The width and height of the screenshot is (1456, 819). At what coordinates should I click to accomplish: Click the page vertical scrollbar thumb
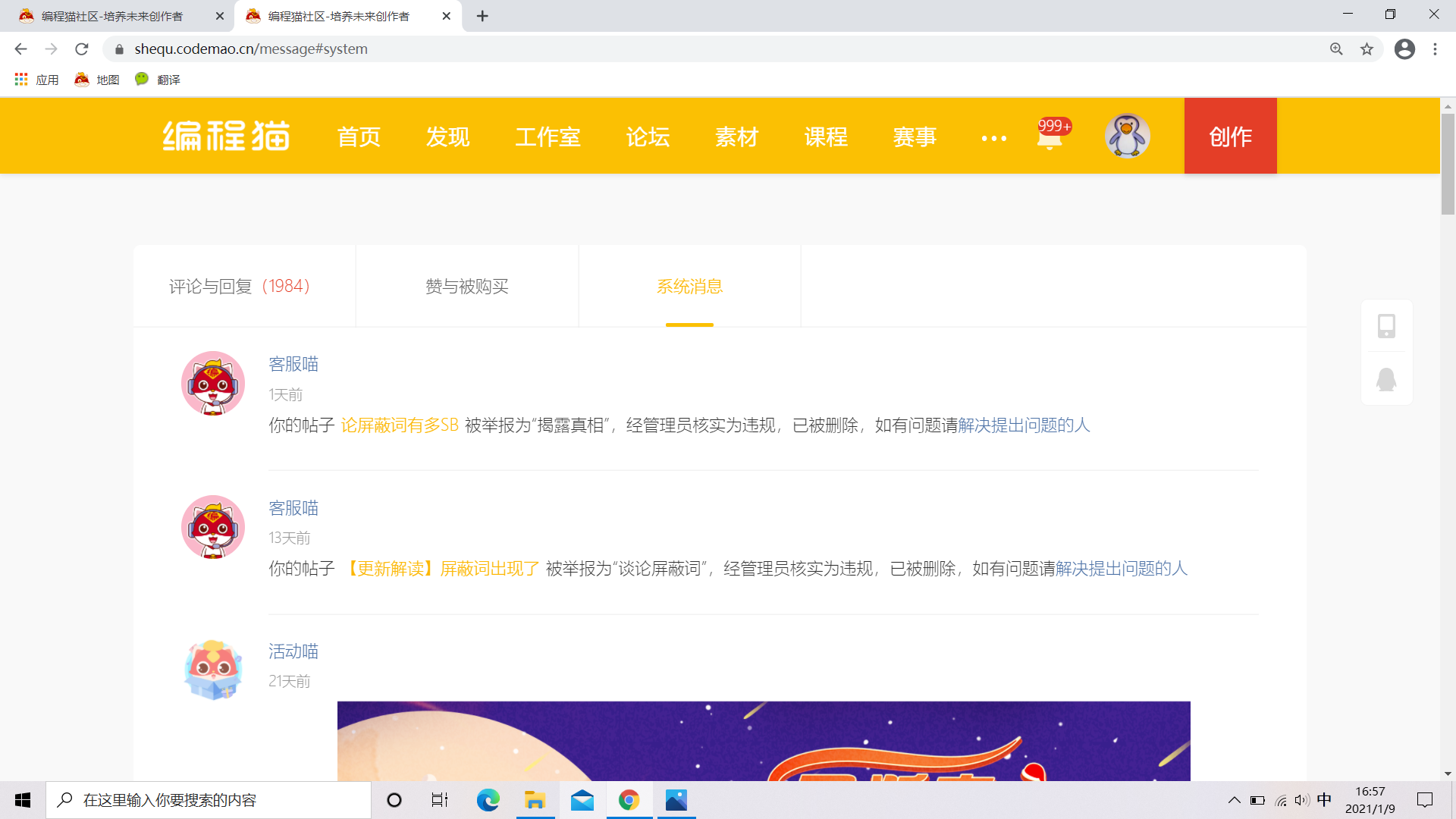(x=1448, y=165)
